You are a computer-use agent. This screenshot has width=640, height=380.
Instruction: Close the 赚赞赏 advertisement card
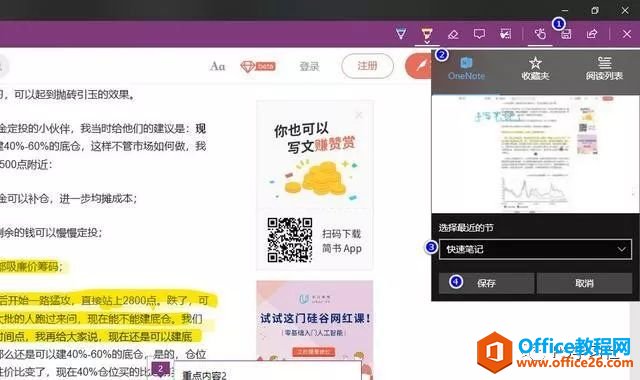359,116
